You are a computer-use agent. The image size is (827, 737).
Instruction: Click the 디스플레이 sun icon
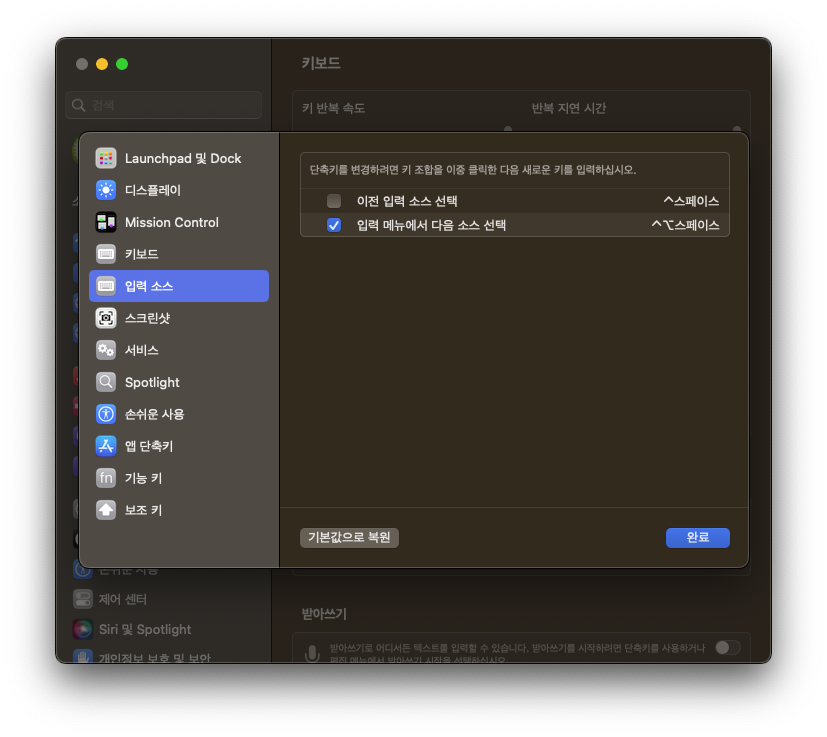click(x=106, y=190)
